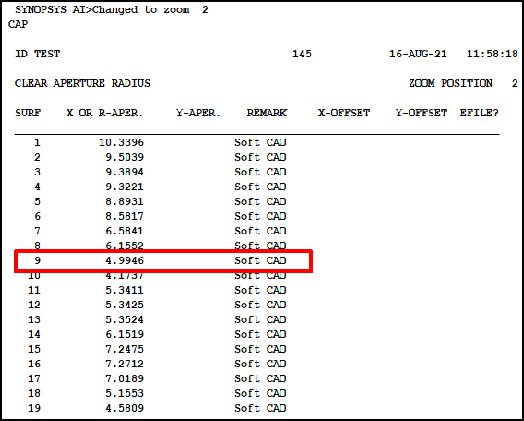Click the SURF column header
The image size is (524, 421).
coord(28,113)
